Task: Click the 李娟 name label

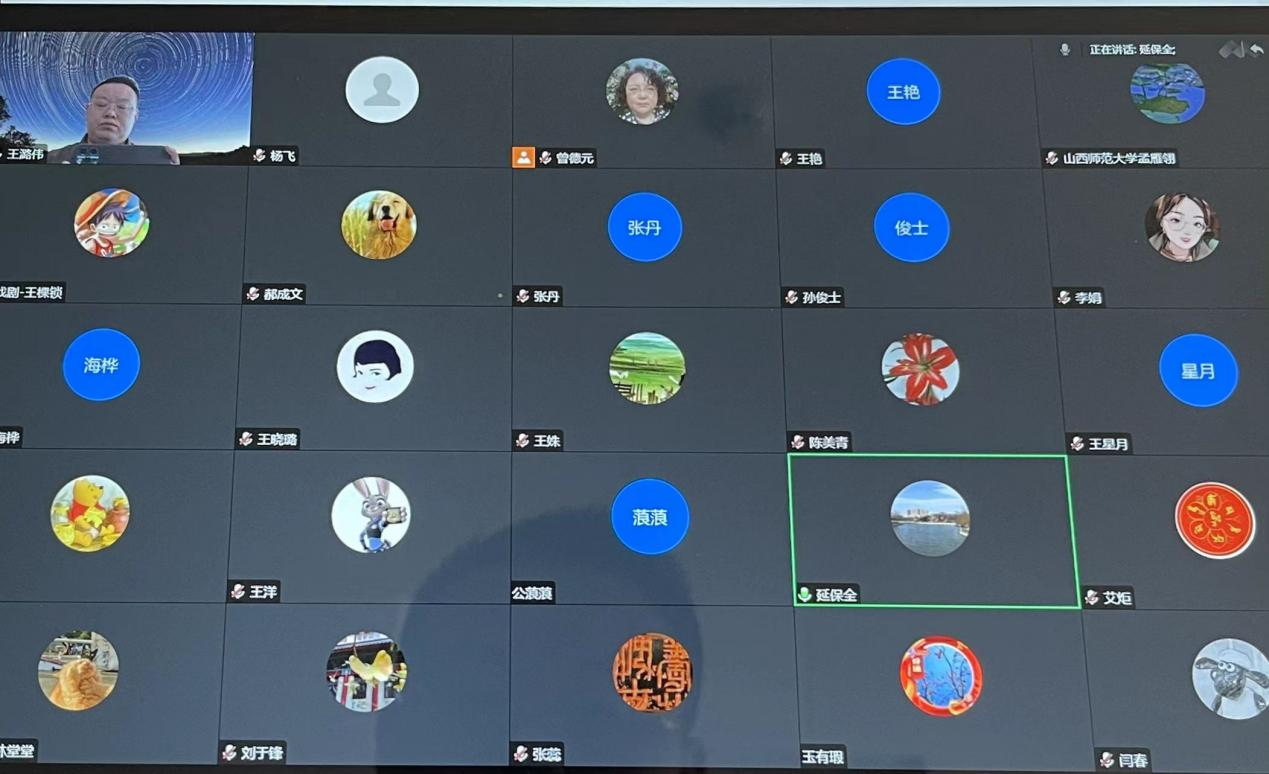Action: click(1088, 297)
